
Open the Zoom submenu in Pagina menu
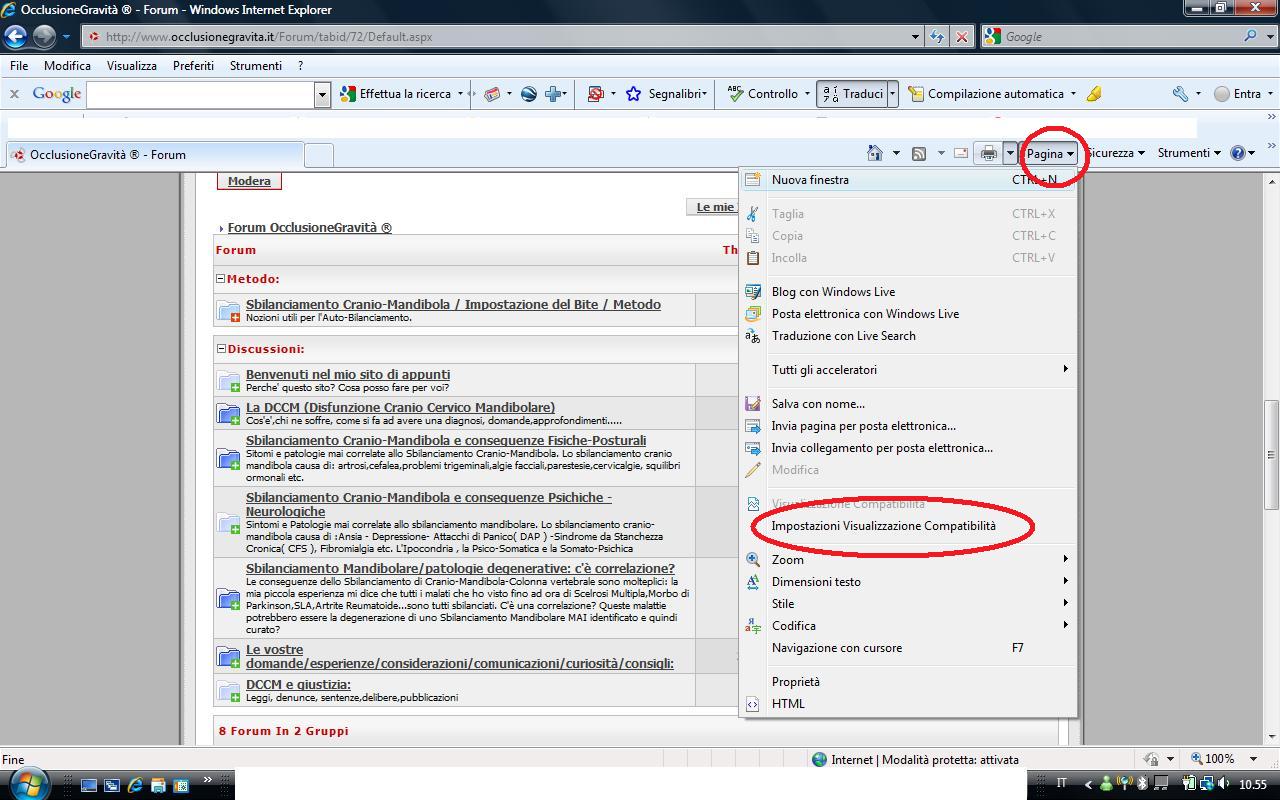908,560
